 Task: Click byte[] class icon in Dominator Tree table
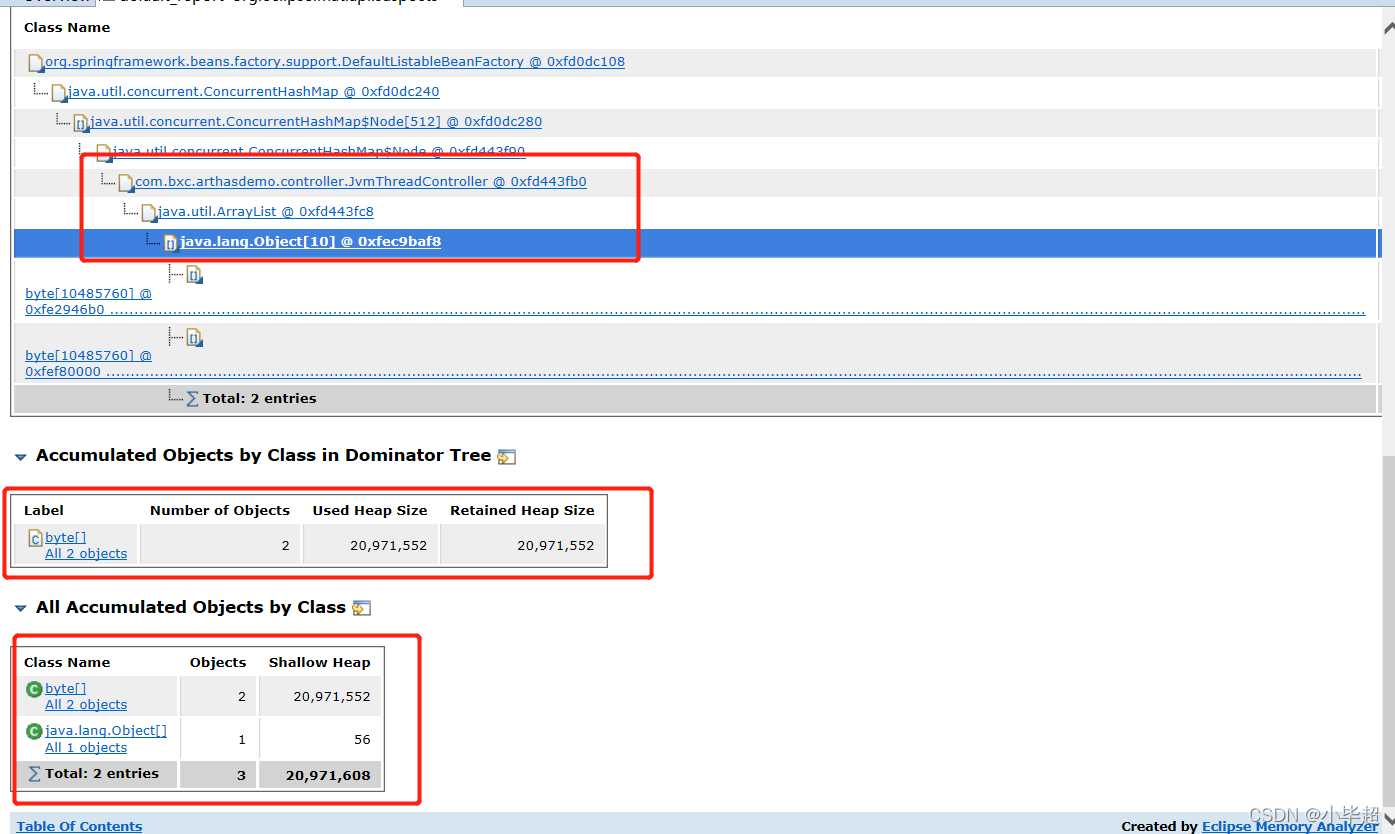[x=35, y=538]
